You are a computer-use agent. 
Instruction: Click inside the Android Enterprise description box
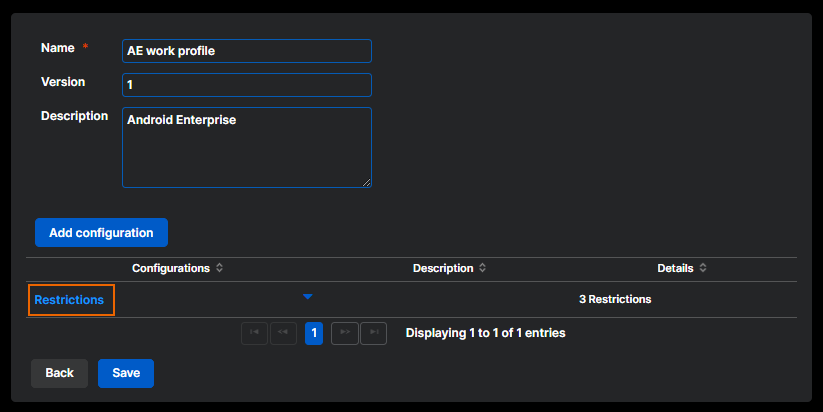tap(246, 147)
